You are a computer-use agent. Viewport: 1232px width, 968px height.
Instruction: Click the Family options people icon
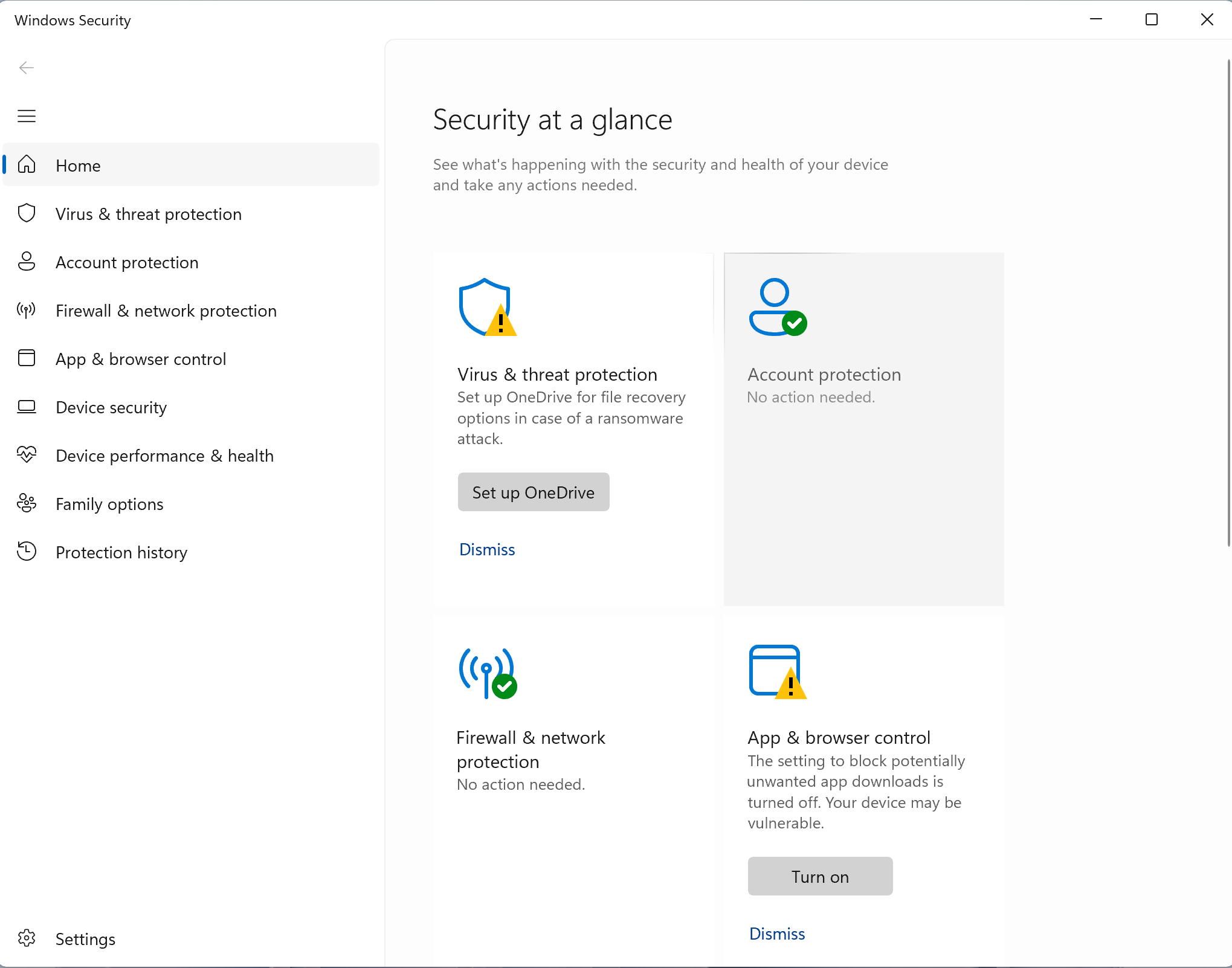point(27,503)
